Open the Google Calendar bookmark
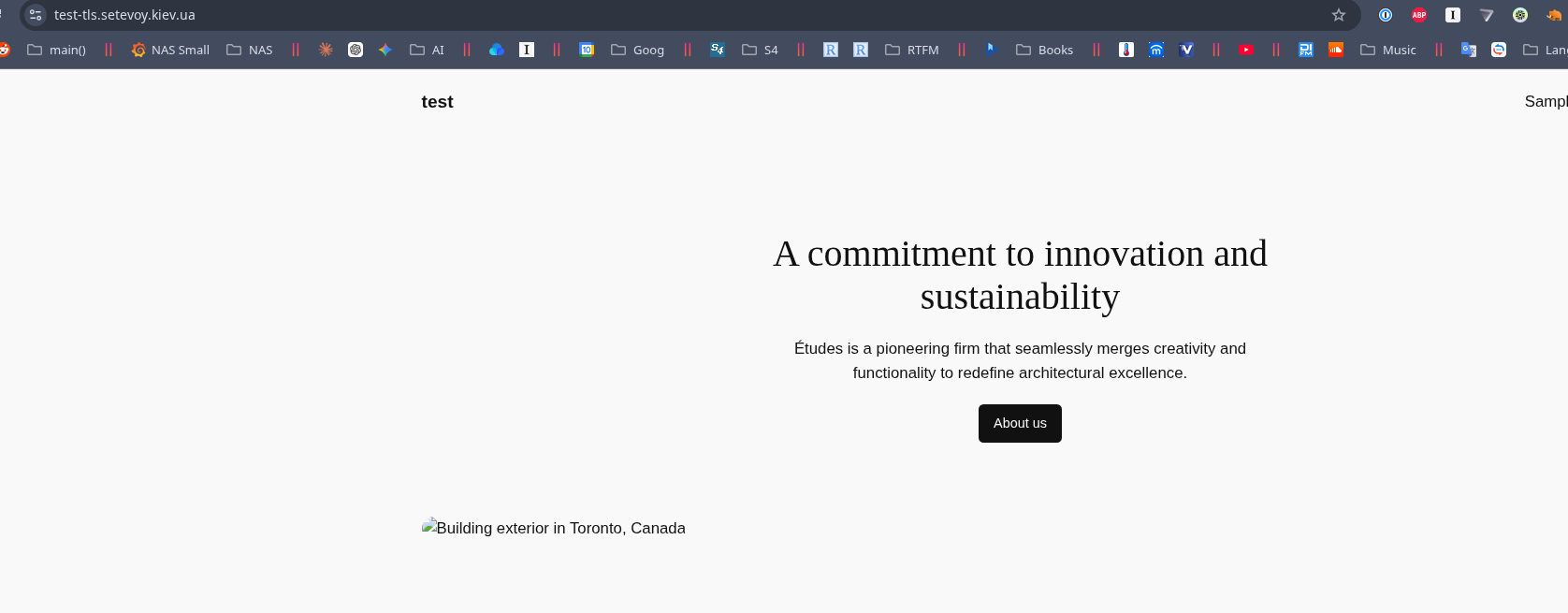Screen dimensions: 1568x613 587,50
